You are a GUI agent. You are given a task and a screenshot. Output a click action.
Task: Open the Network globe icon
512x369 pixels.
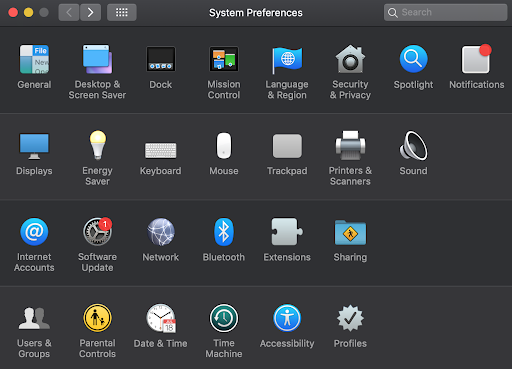point(161,232)
